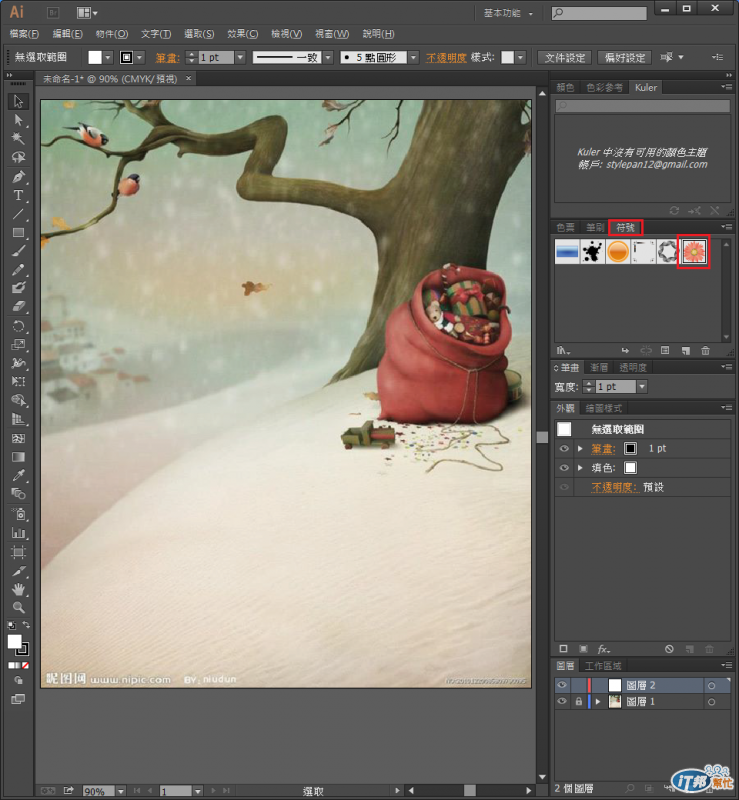Click the target circle for 圖層 2

click(x=711, y=686)
